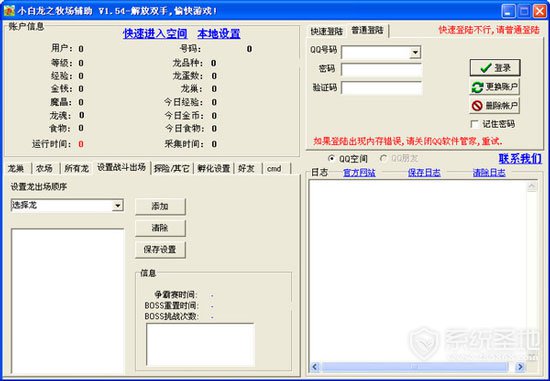
Task: Click the log vertical scrollbar up arrow
Action: (532, 187)
